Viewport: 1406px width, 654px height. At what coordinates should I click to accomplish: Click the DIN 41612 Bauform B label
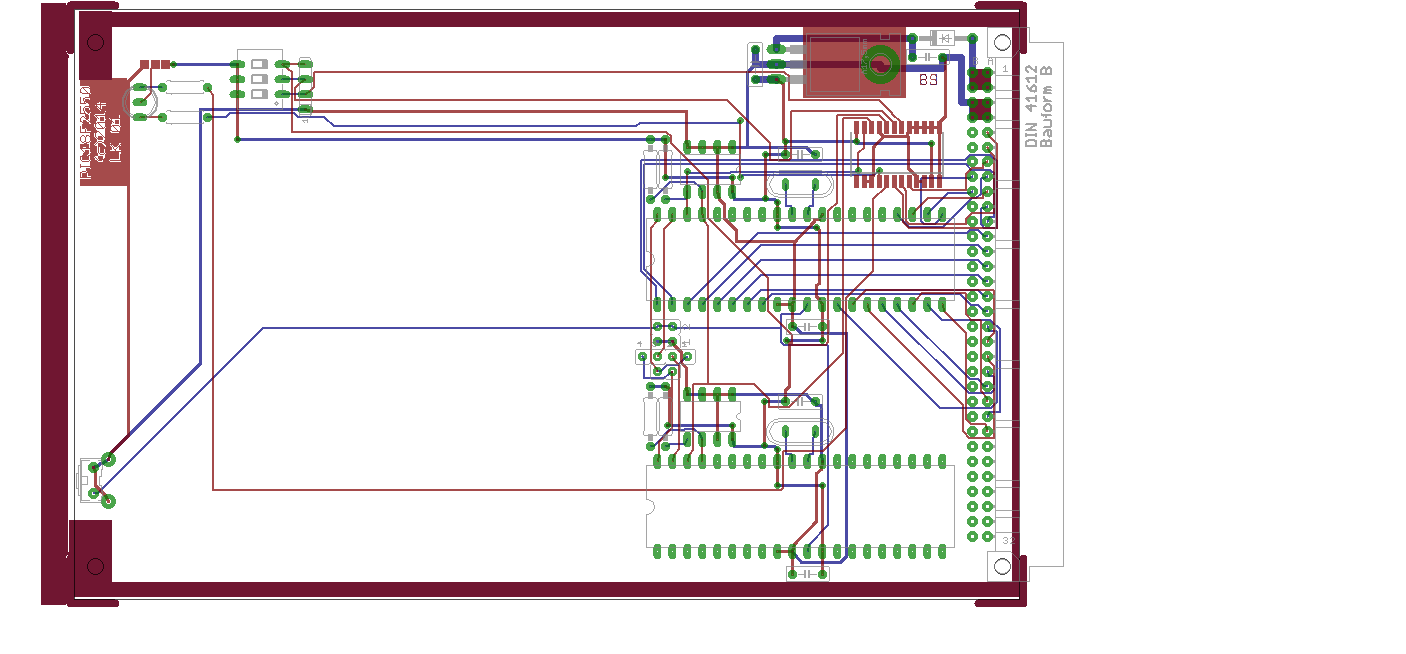1040,106
